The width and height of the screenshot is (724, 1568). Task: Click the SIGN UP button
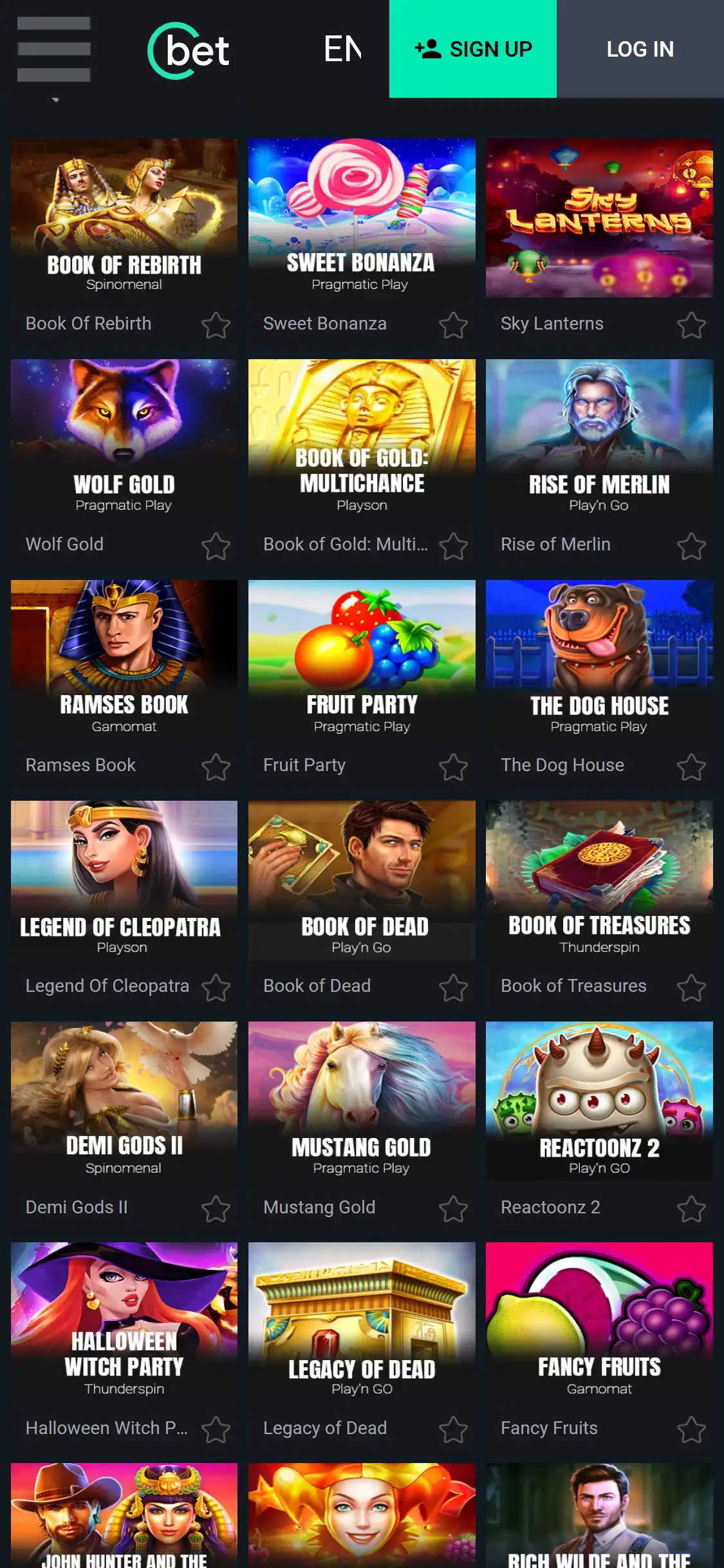pos(473,49)
